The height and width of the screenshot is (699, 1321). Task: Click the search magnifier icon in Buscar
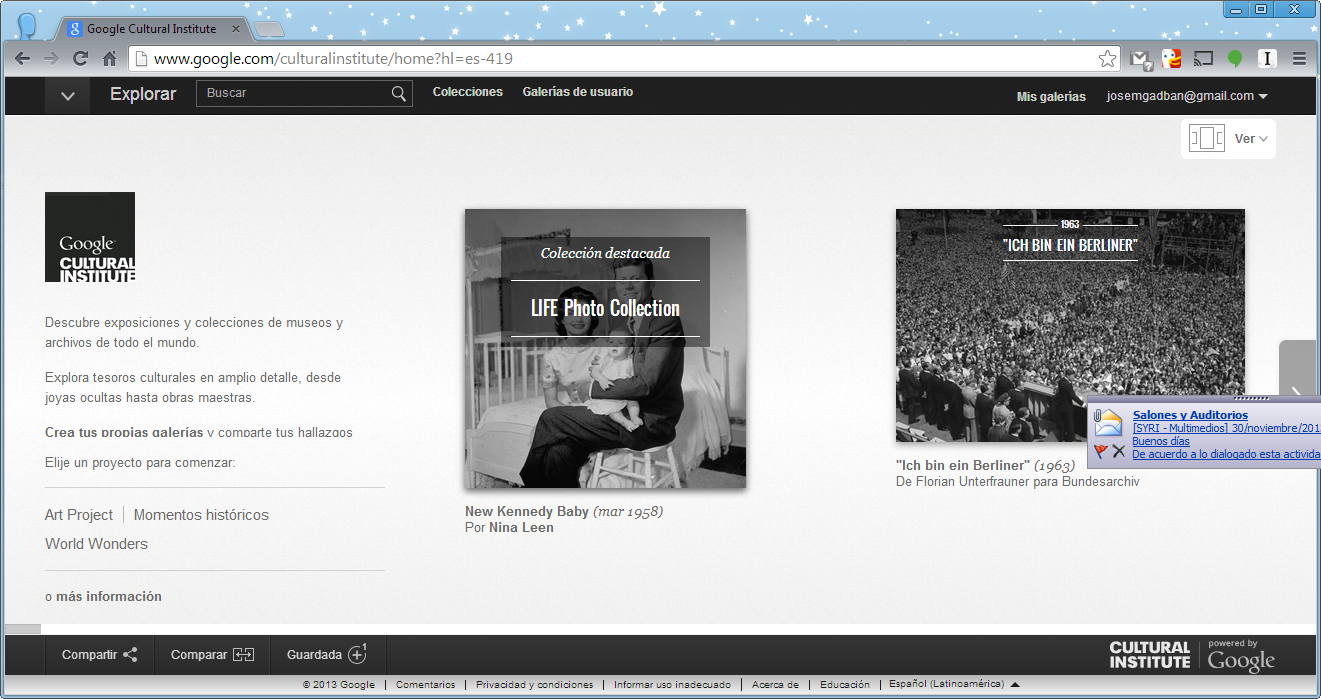399,94
